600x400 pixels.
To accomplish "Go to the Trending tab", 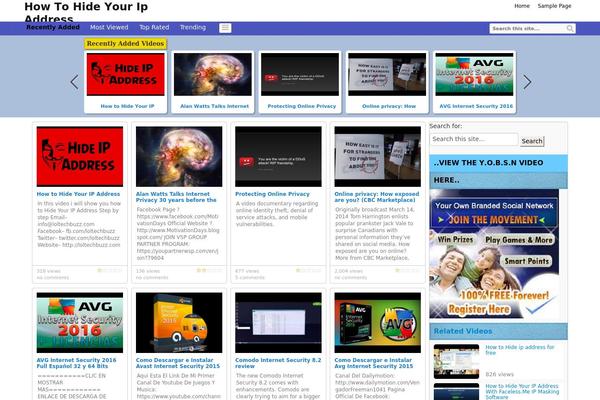I will point(193,27).
